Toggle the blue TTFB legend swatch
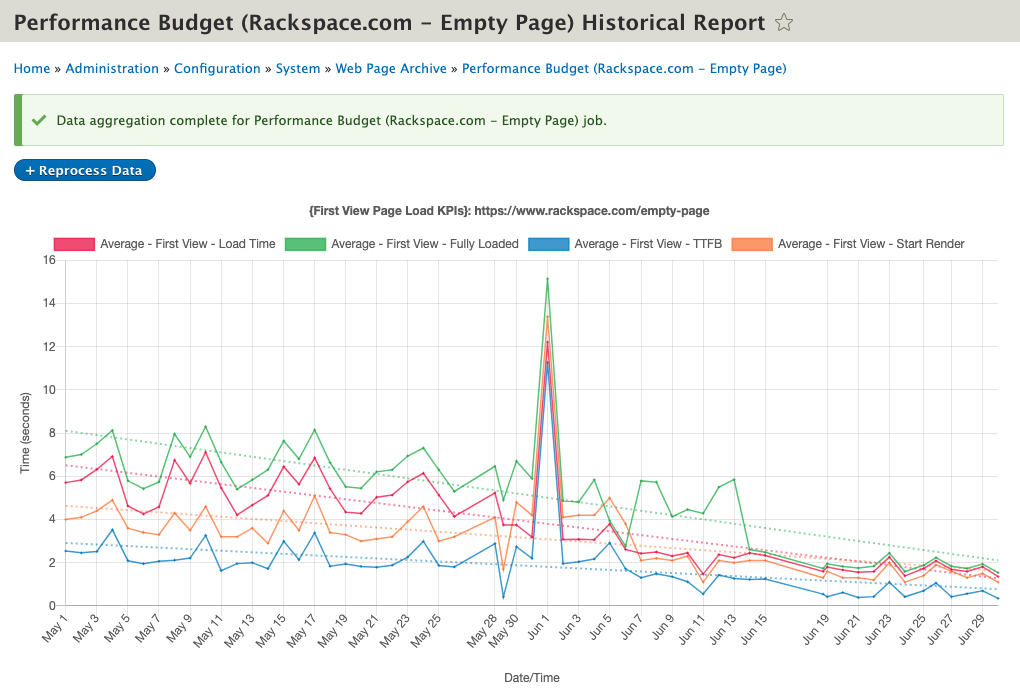This screenshot has height=689, width=1020. coord(548,244)
